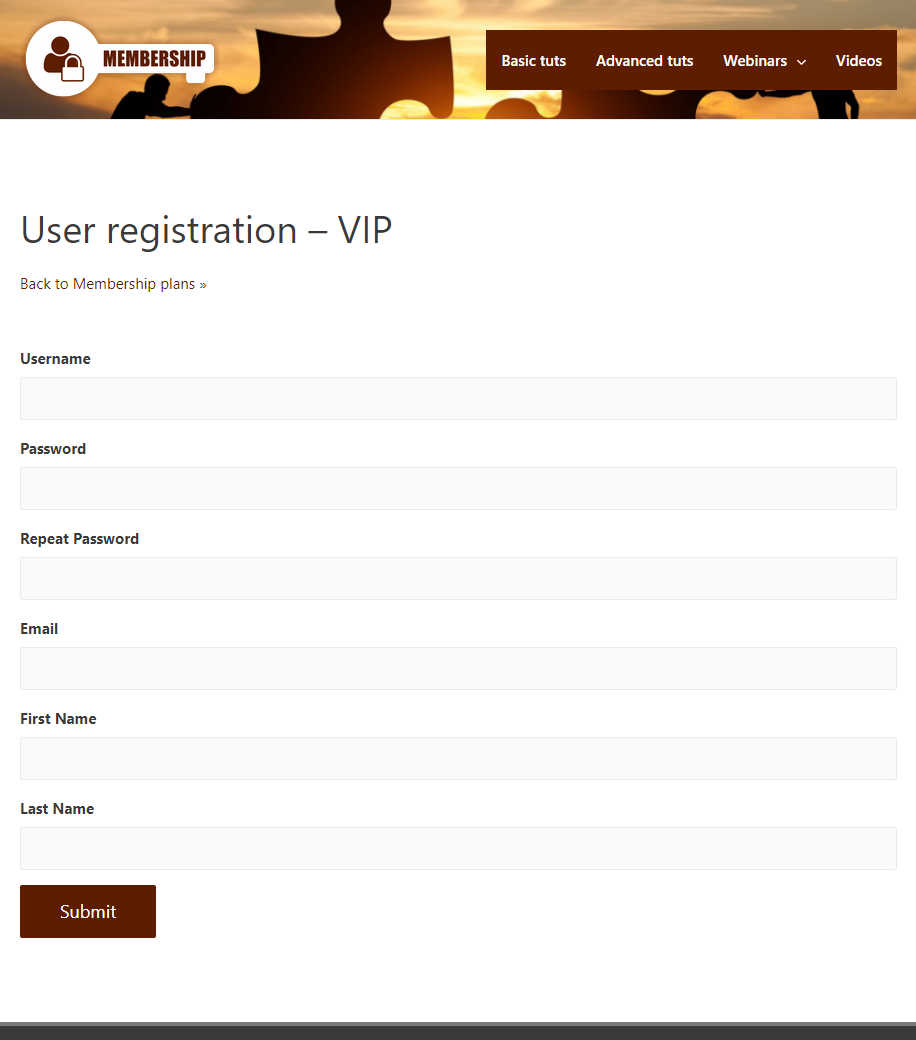Expand the chevron arrow next to Webinars
The image size is (916, 1040).
click(801, 62)
